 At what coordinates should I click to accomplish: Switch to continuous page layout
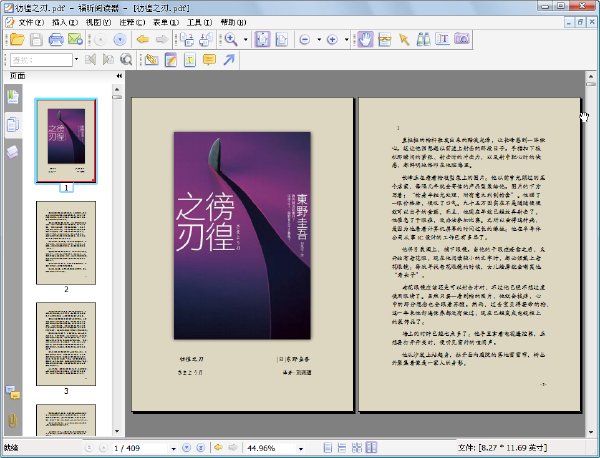(x=342, y=448)
